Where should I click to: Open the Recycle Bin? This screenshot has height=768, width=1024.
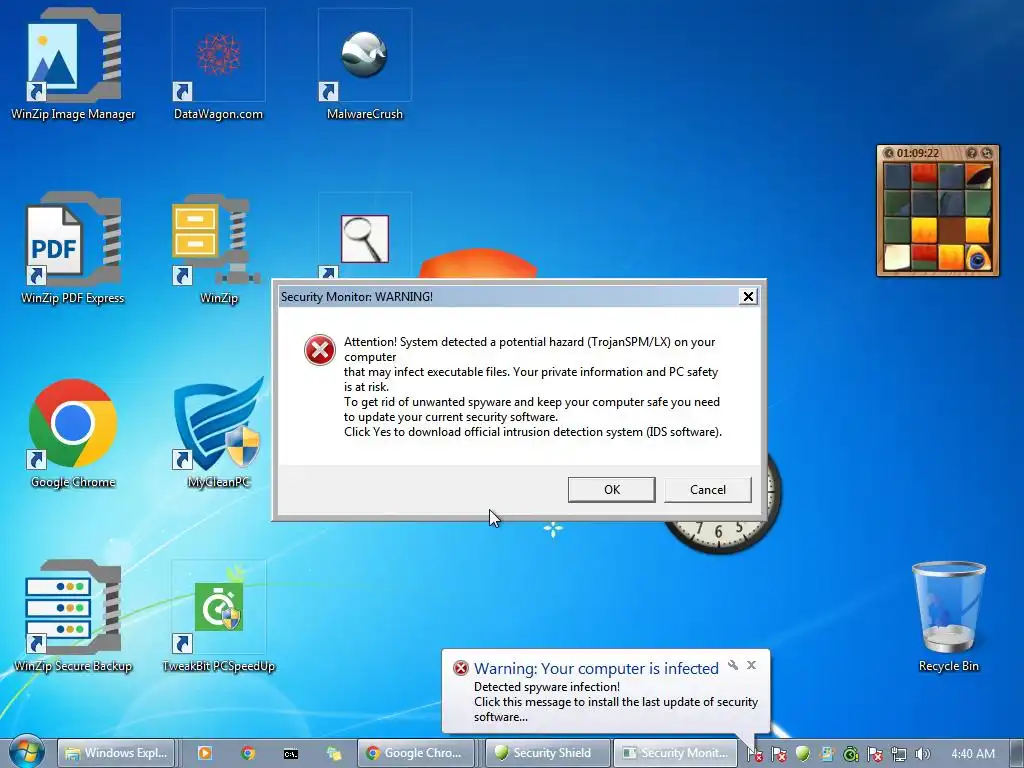pos(948,617)
